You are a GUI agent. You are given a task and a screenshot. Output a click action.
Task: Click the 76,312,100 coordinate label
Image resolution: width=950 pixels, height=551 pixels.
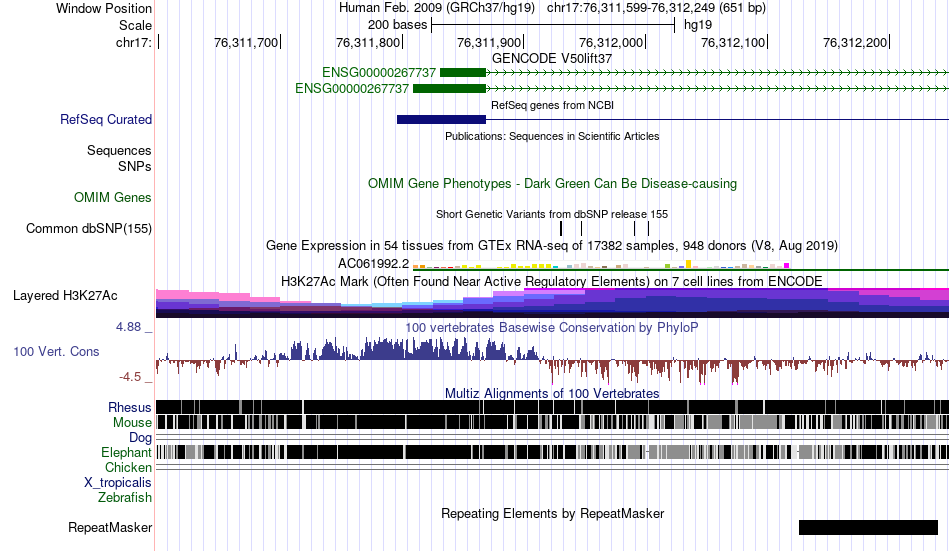tap(732, 42)
